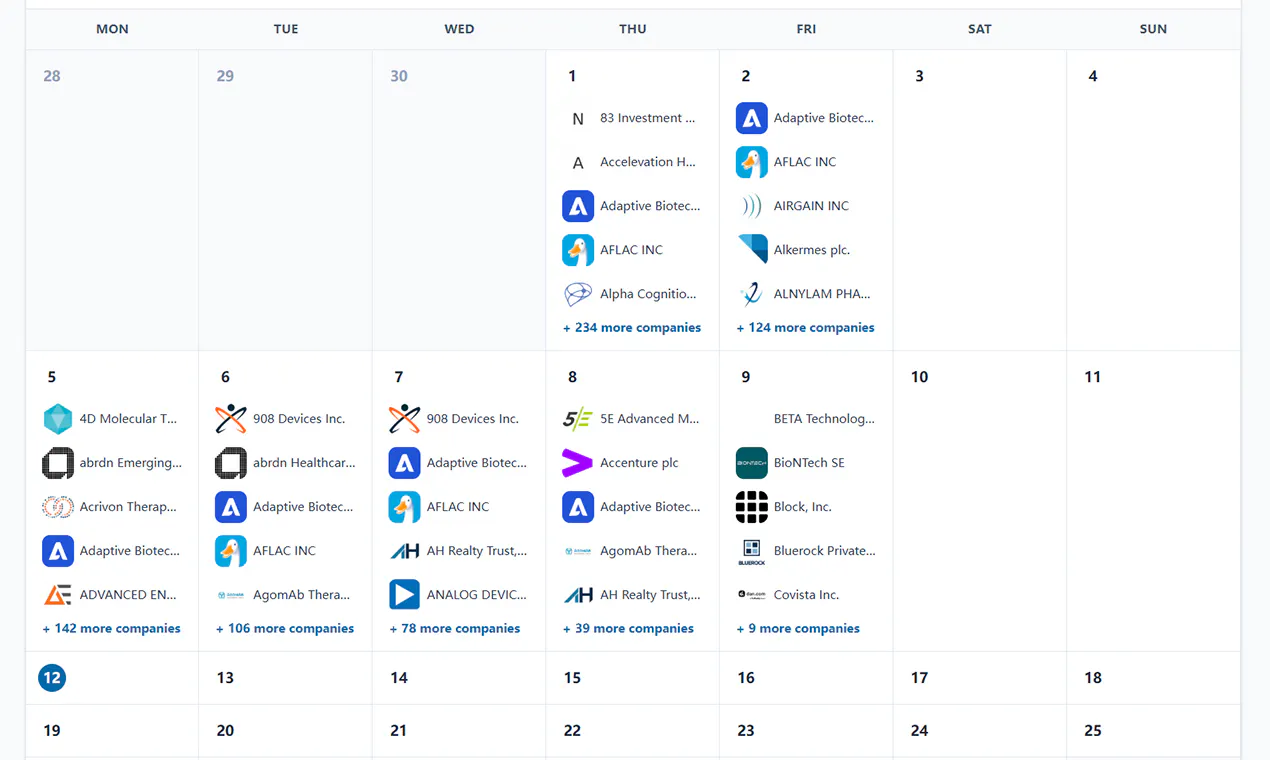
Task: Click "+ 106 more companies" link
Action: pos(285,629)
